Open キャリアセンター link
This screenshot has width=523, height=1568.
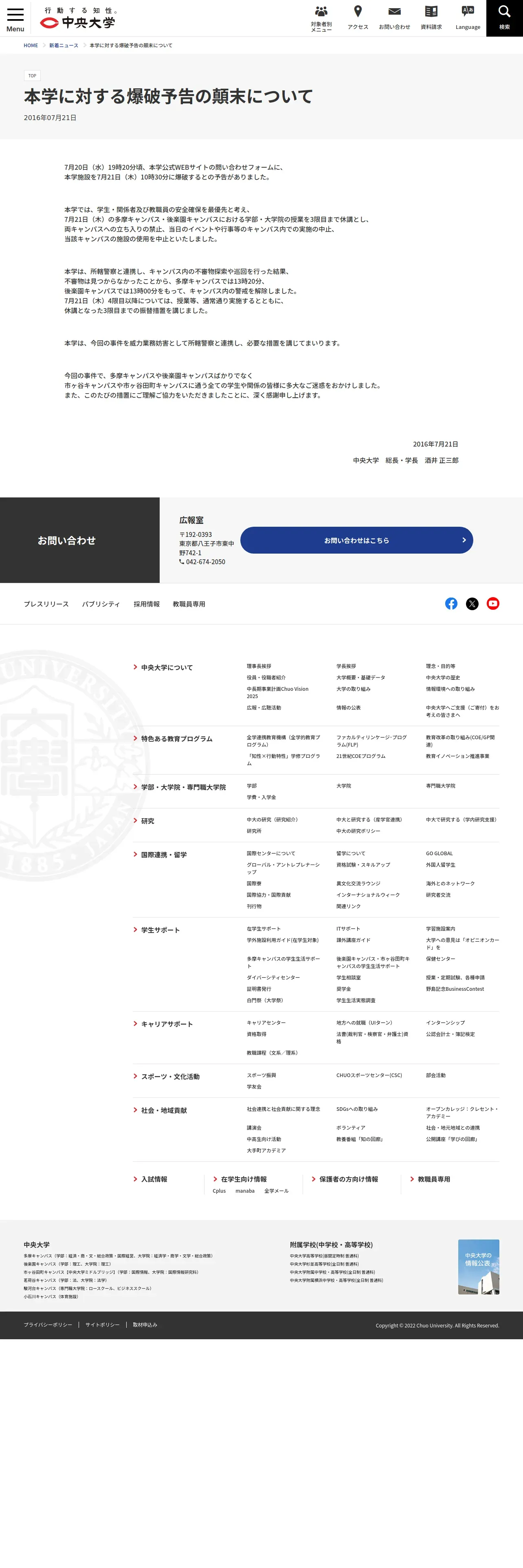click(x=266, y=1023)
